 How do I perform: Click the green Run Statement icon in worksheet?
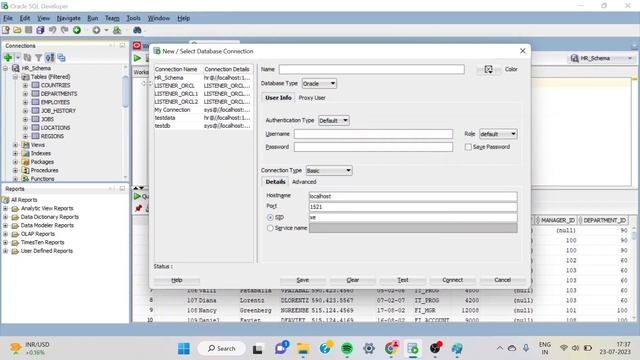pos(138,58)
